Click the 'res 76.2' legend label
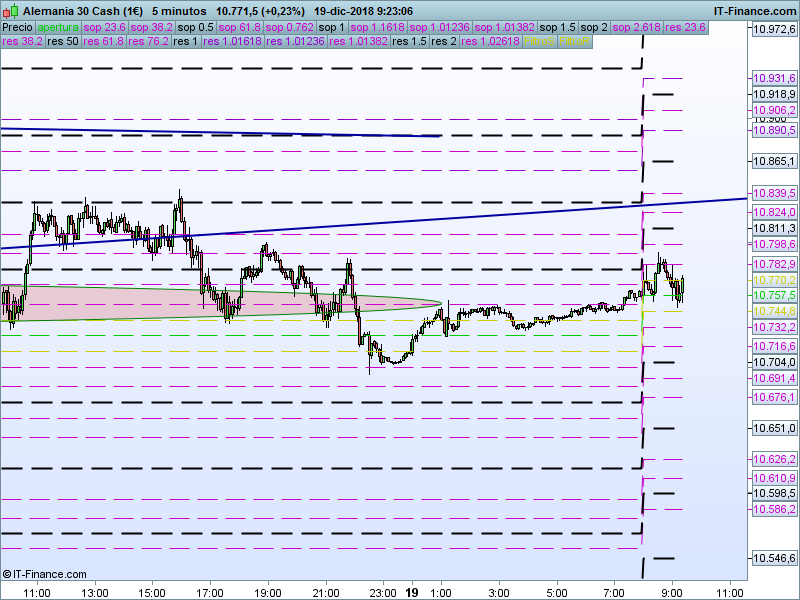The image size is (800, 600). [x=148, y=41]
